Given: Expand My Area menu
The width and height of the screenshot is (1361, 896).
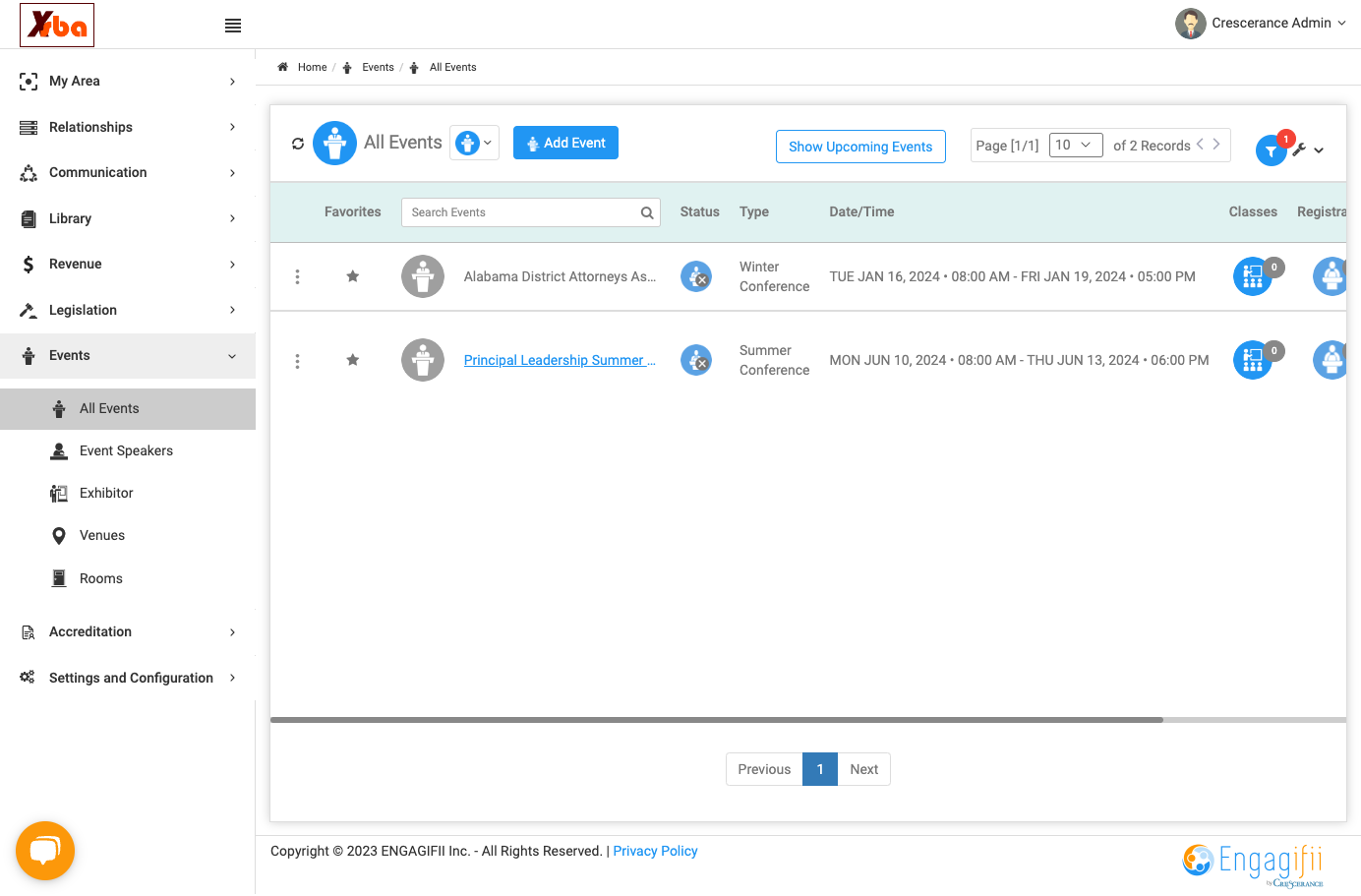Looking at the screenshot, I should 128,82.
